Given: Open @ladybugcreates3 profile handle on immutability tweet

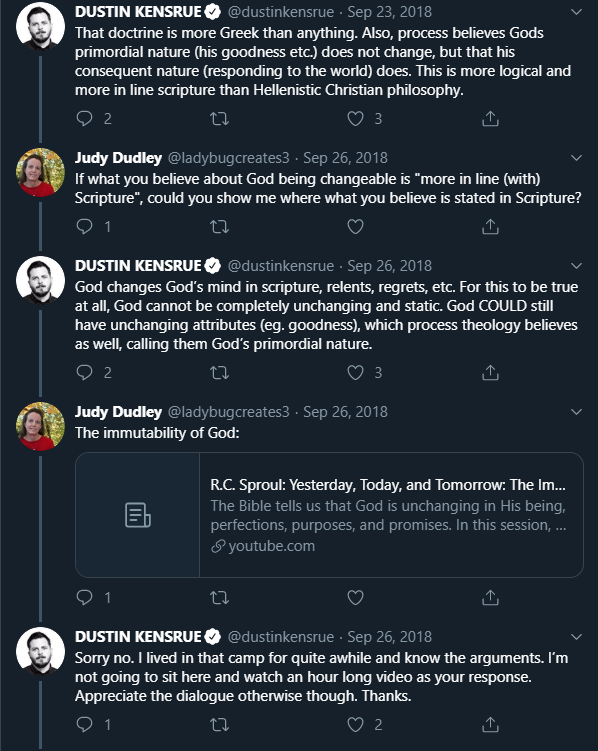Looking at the screenshot, I should [x=229, y=412].
